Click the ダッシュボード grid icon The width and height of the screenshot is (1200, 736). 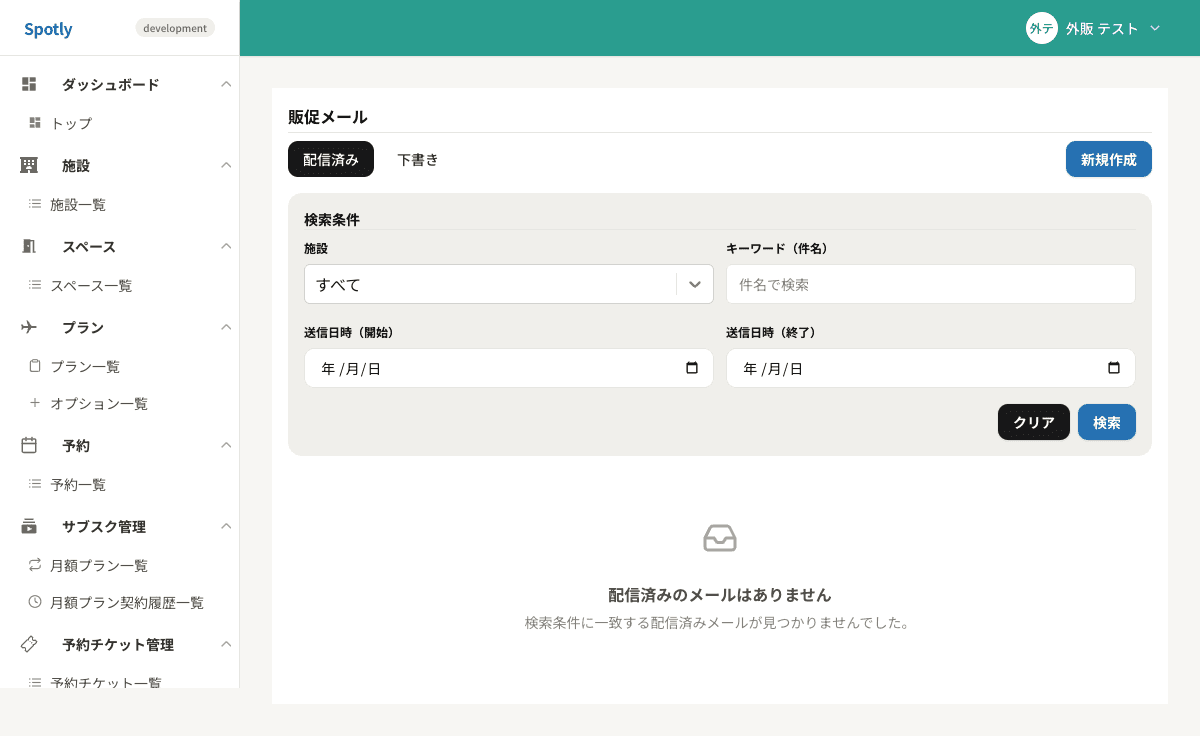29,84
